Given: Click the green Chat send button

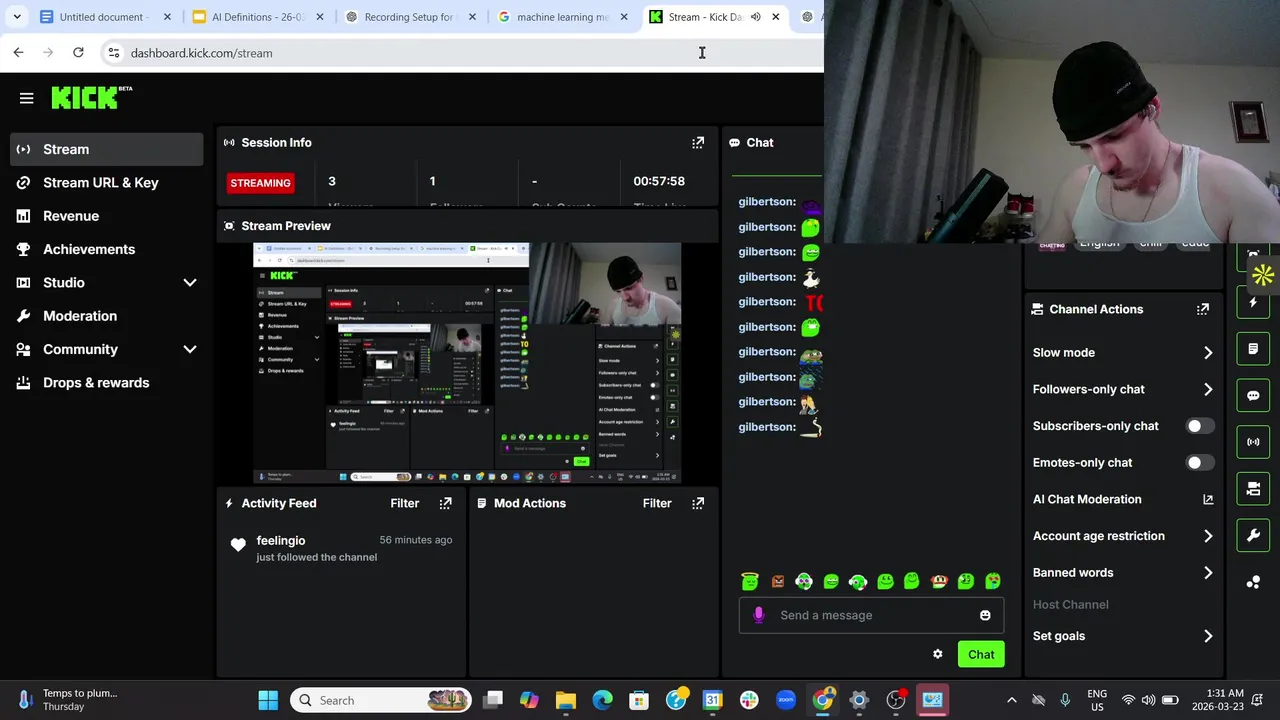Looking at the screenshot, I should coord(981,655).
